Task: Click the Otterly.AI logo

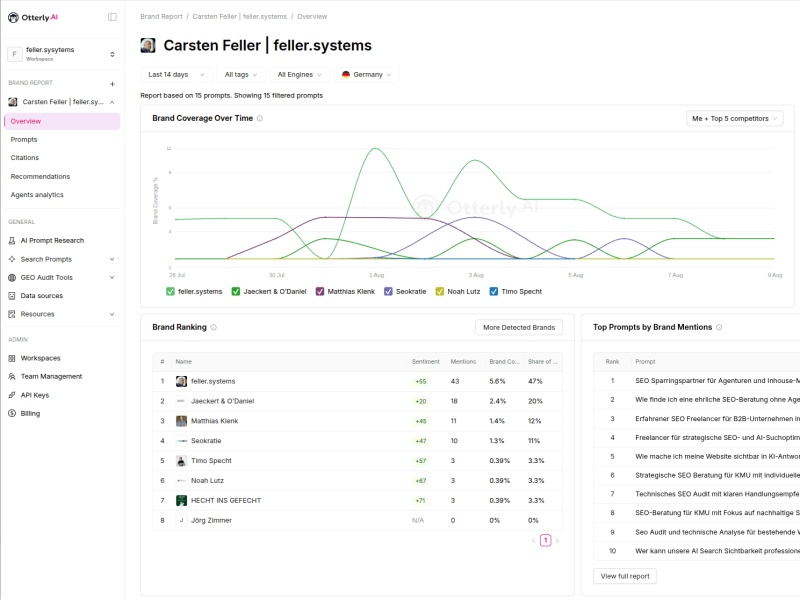Action: (x=33, y=17)
